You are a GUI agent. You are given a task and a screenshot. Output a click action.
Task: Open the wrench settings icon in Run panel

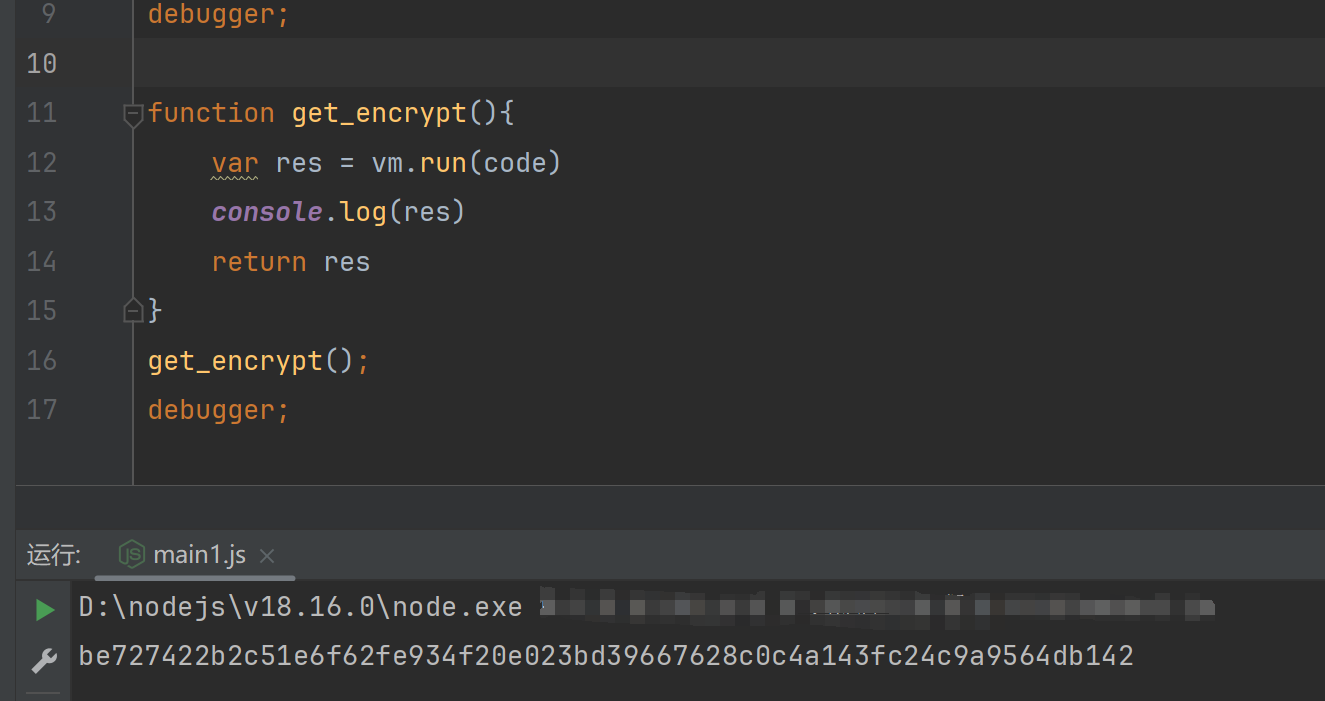pyautogui.click(x=44, y=660)
